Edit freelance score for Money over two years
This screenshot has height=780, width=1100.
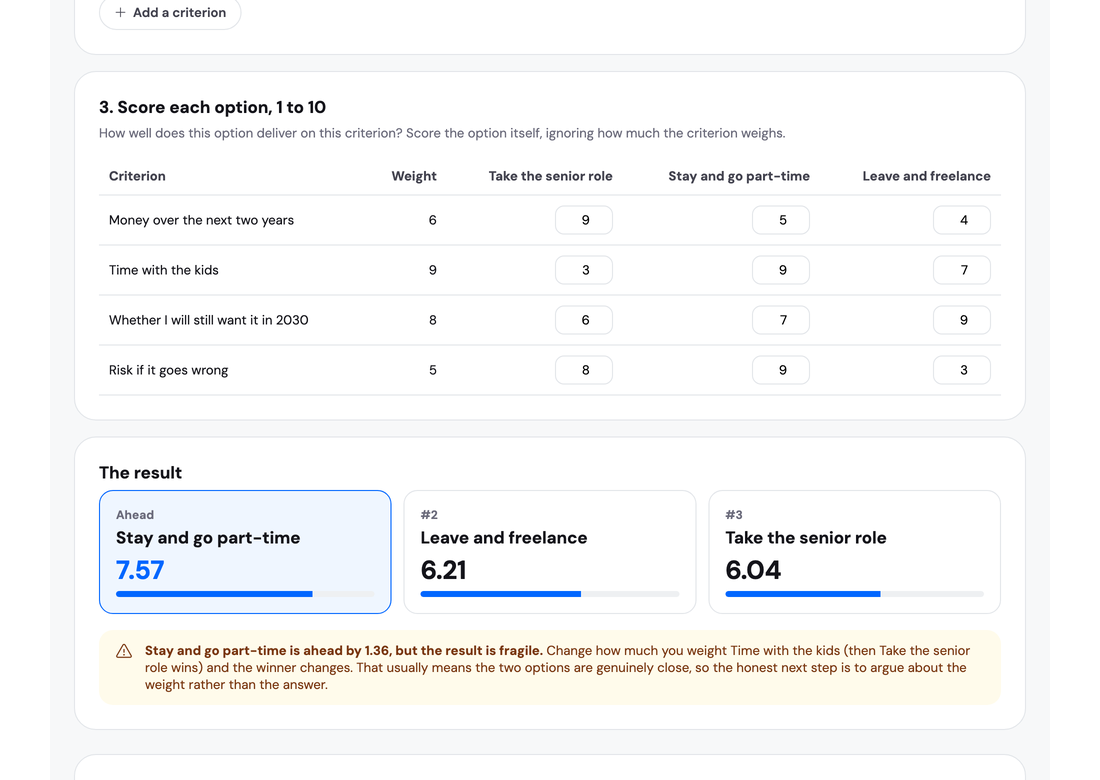[x=962, y=220]
